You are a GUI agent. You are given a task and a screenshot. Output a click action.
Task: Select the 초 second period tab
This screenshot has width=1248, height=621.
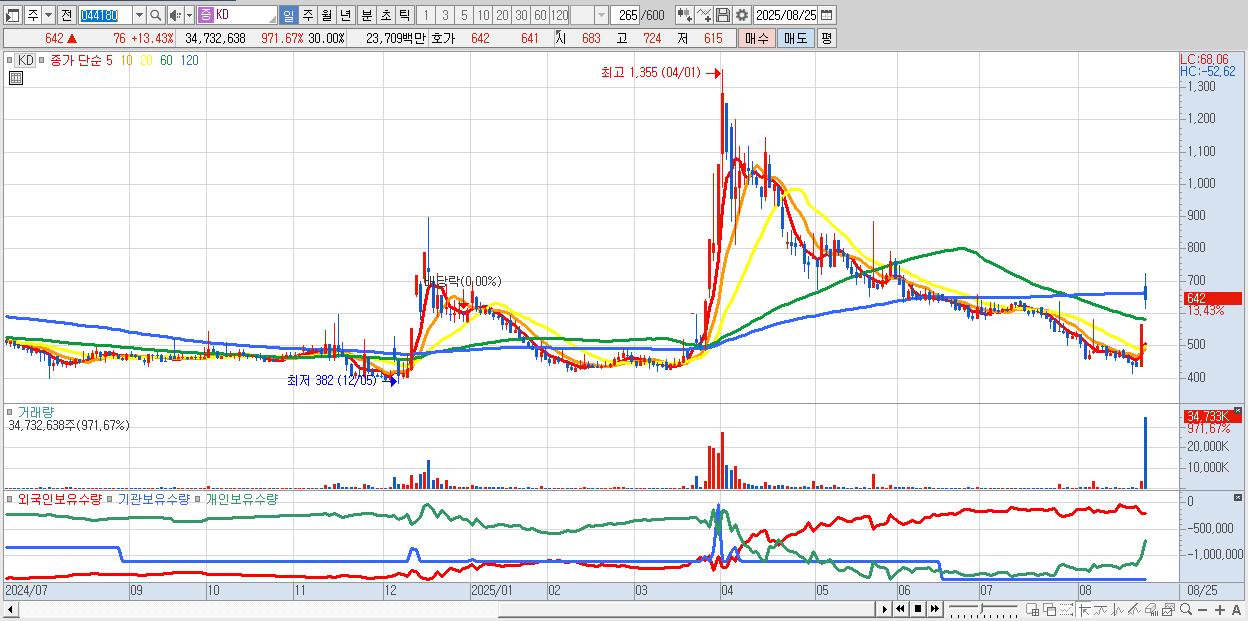coord(385,15)
